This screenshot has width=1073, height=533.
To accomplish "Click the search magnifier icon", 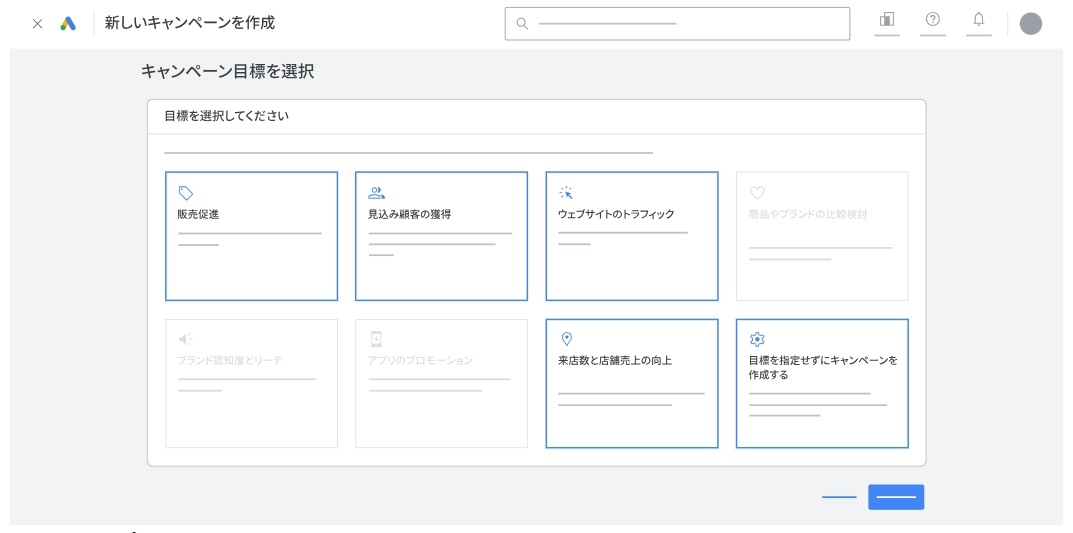I will [x=522, y=24].
